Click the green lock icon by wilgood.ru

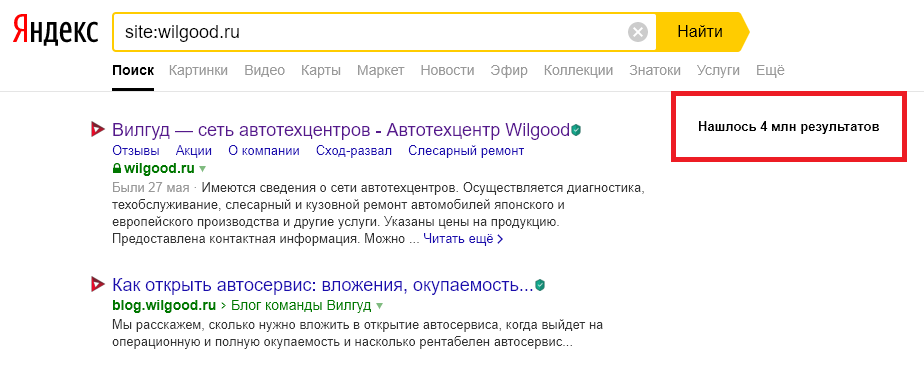pos(117,169)
